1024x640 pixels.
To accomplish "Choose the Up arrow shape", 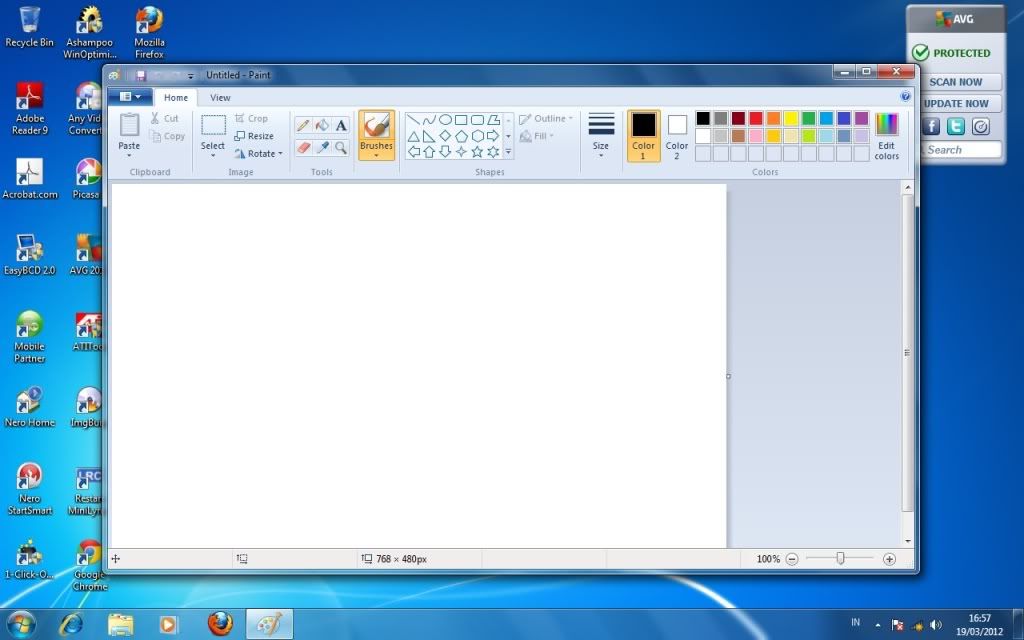I will (x=429, y=152).
